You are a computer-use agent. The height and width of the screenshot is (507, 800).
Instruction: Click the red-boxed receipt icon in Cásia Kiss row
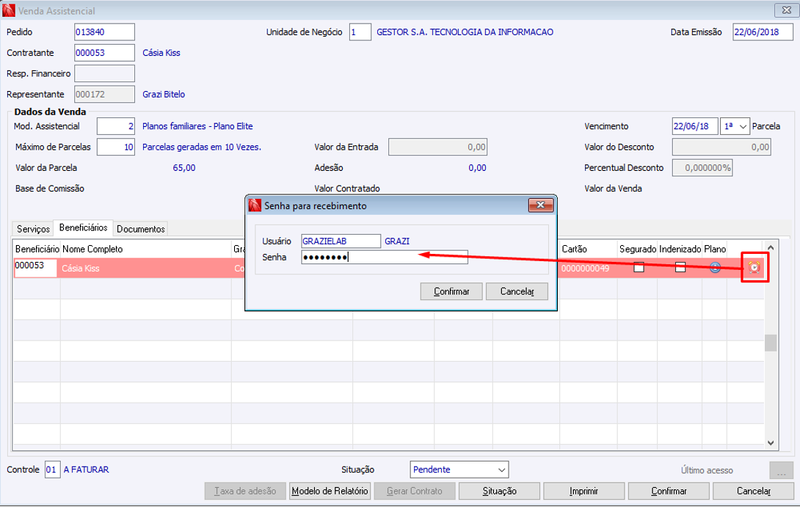point(754,267)
